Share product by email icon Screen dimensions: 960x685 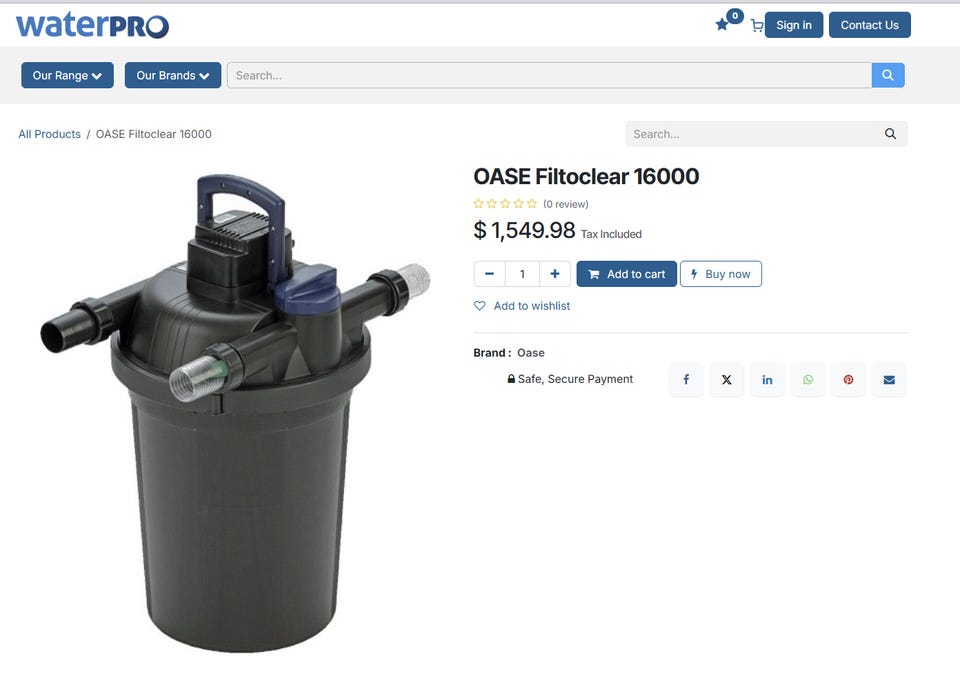pos(889,380)
